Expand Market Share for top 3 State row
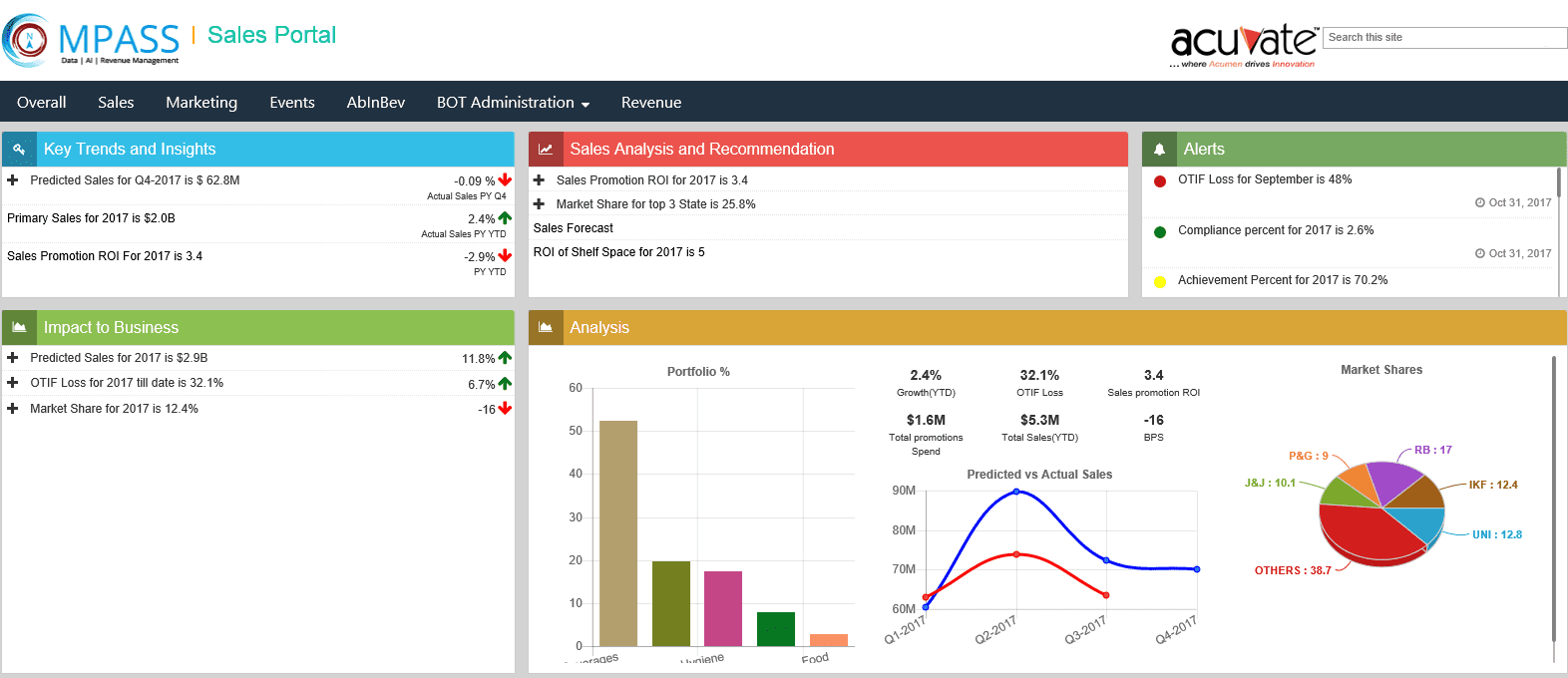Image resolution: width=1568 pixels, height=678 pixels. [x=540, y=204]
